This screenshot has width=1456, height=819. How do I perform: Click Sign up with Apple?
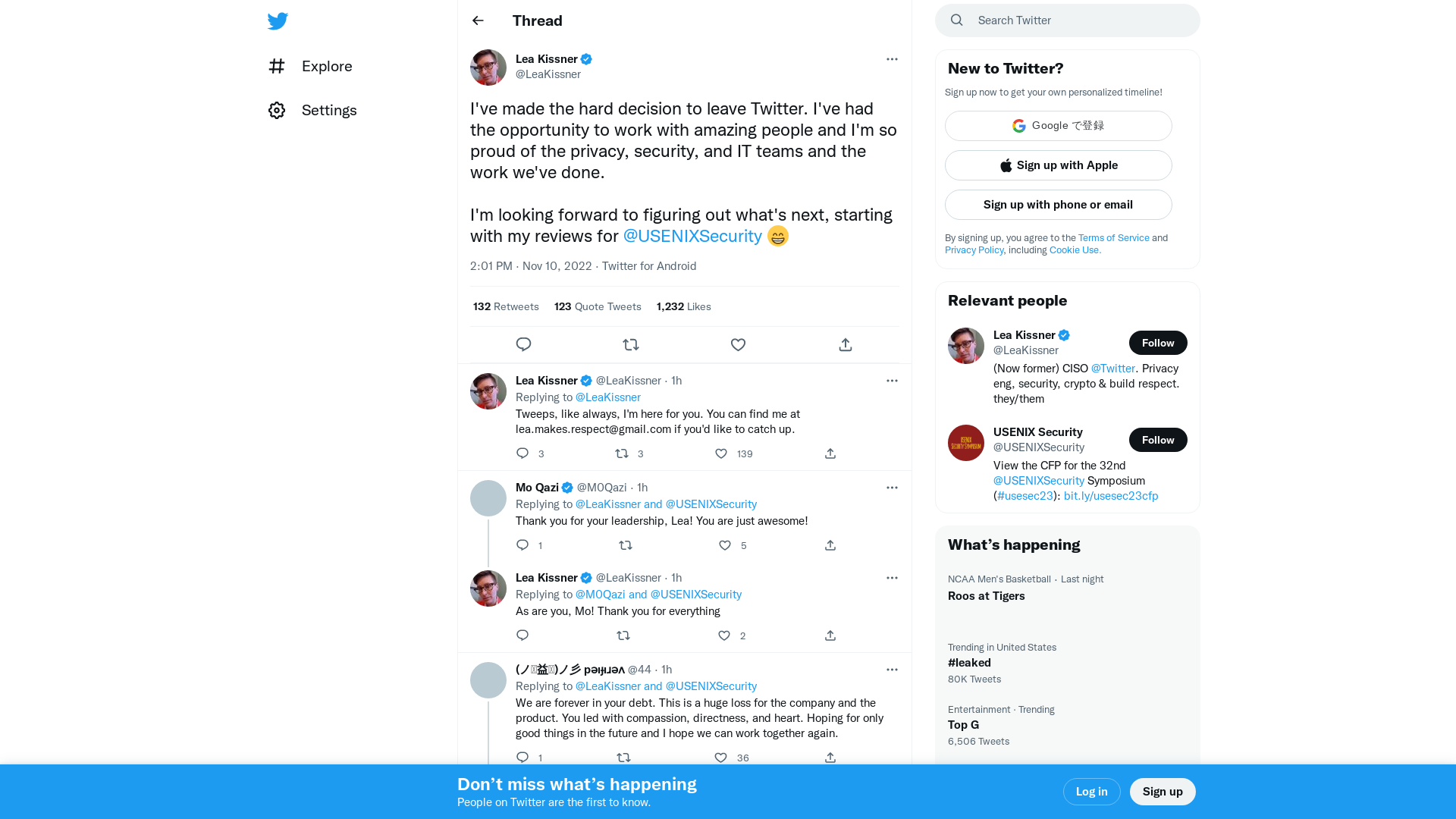coord(1058,165)
